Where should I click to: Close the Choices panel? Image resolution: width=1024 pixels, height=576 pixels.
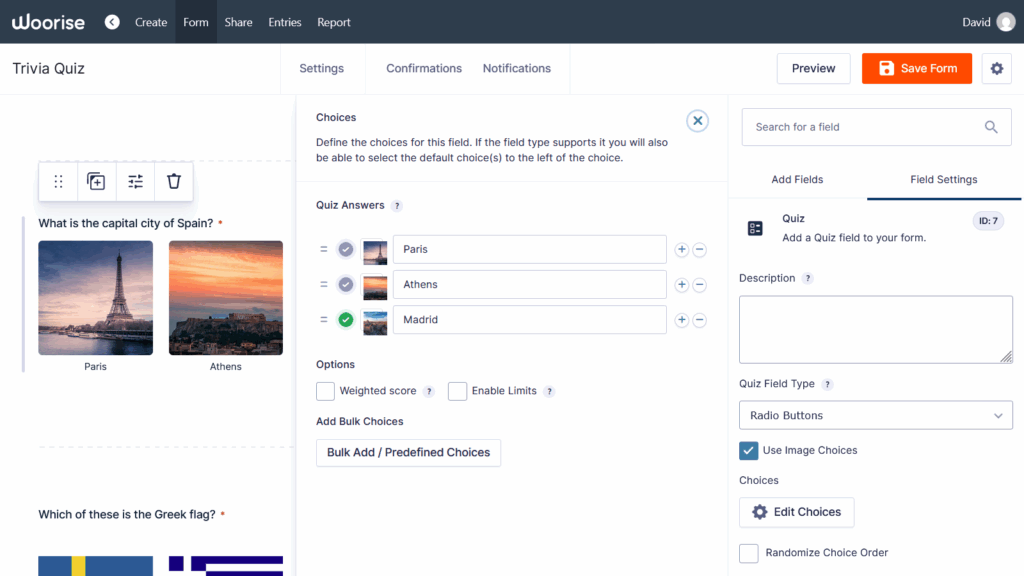click(x=698, y=121)
